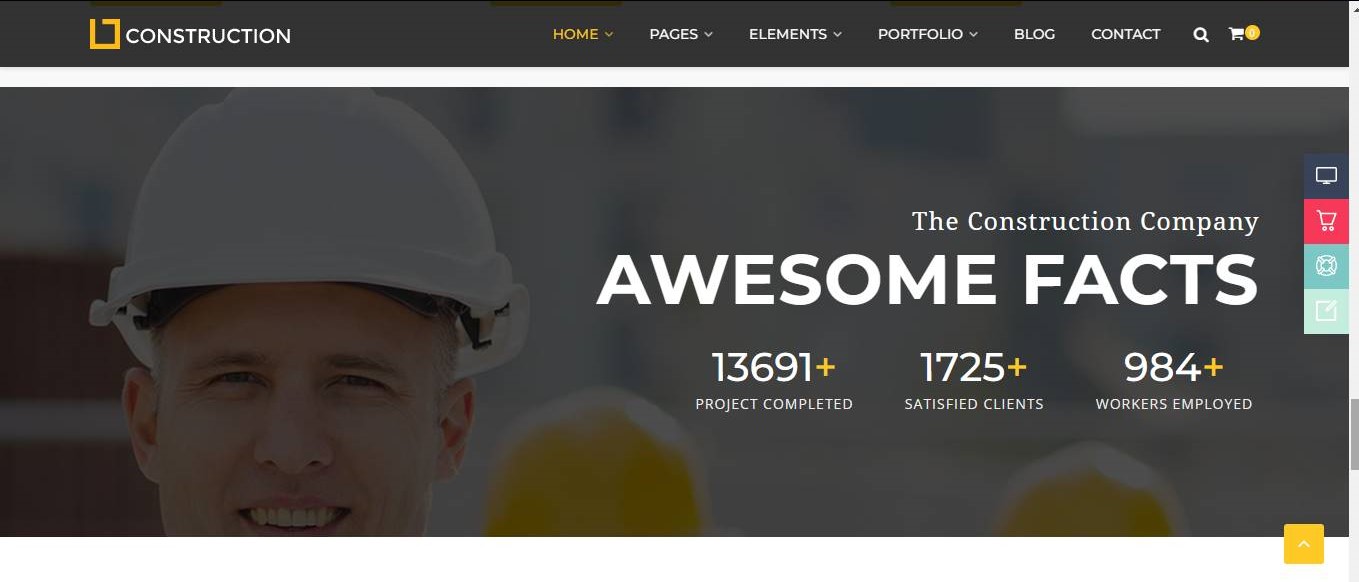Go to the Blog menu item
This screenshot has height=582, width=1359.
1034,34
